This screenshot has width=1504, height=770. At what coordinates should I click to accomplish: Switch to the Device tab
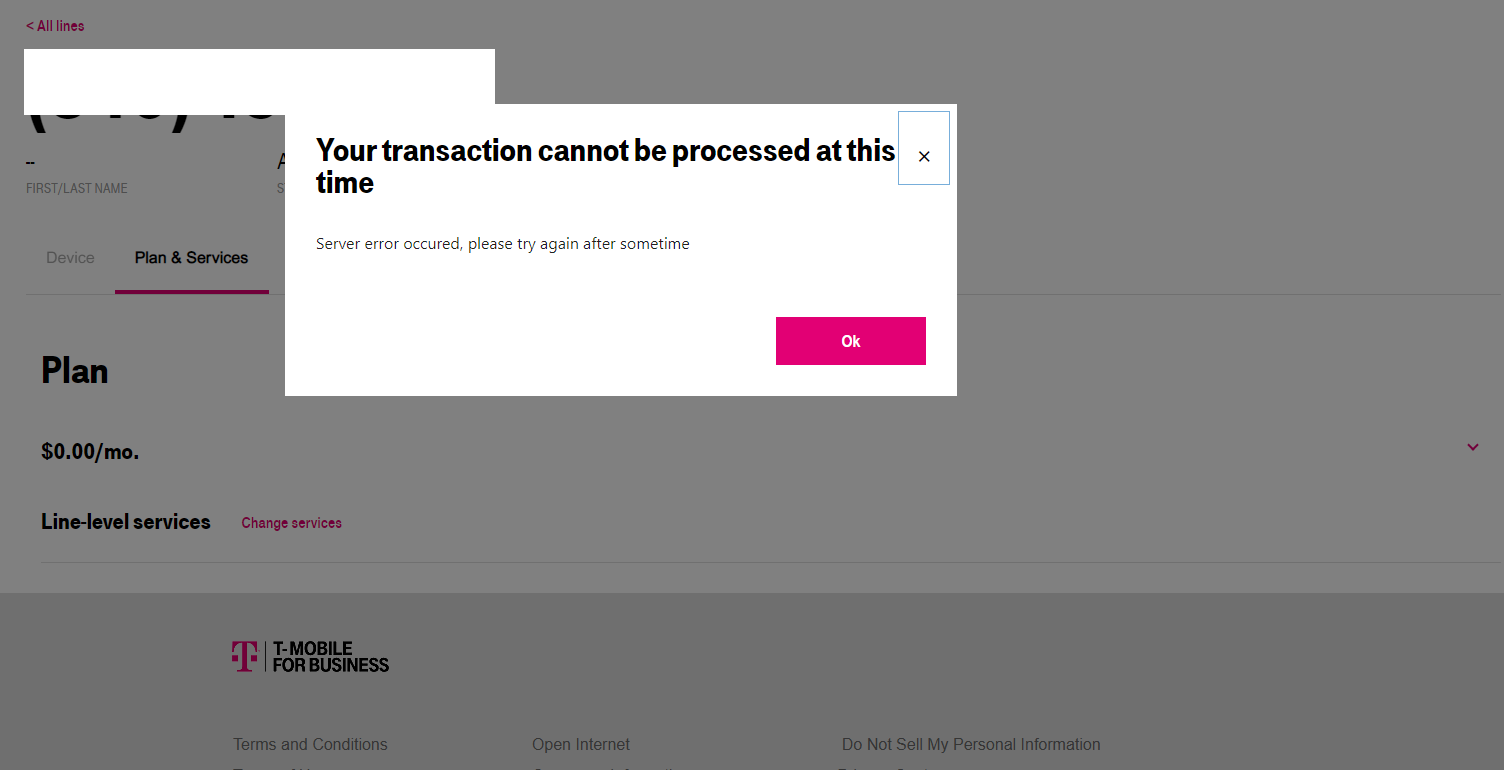click(x=69, y=257)
